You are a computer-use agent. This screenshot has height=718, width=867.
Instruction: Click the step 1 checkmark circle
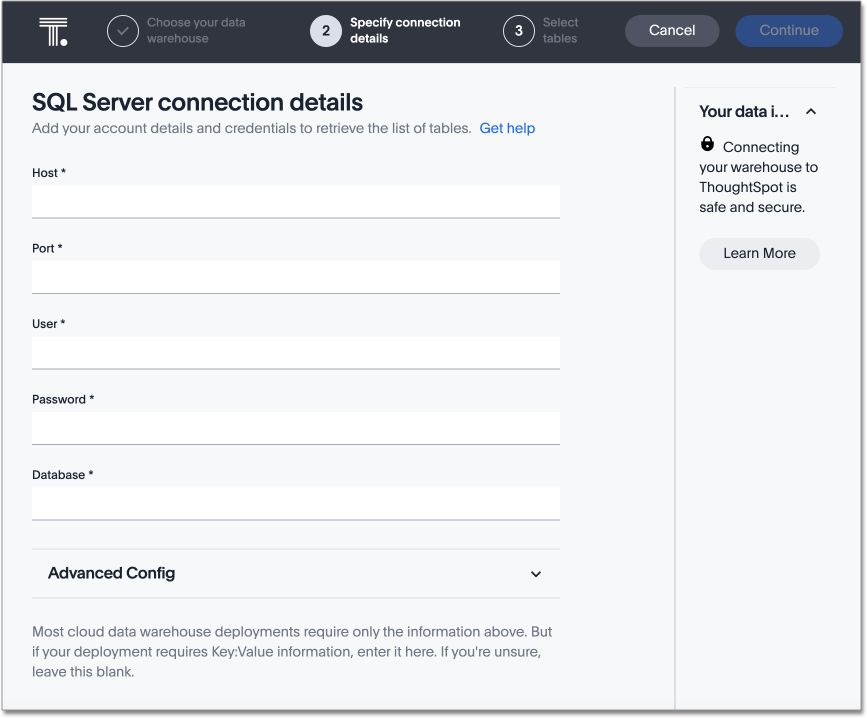coord(123,31)
